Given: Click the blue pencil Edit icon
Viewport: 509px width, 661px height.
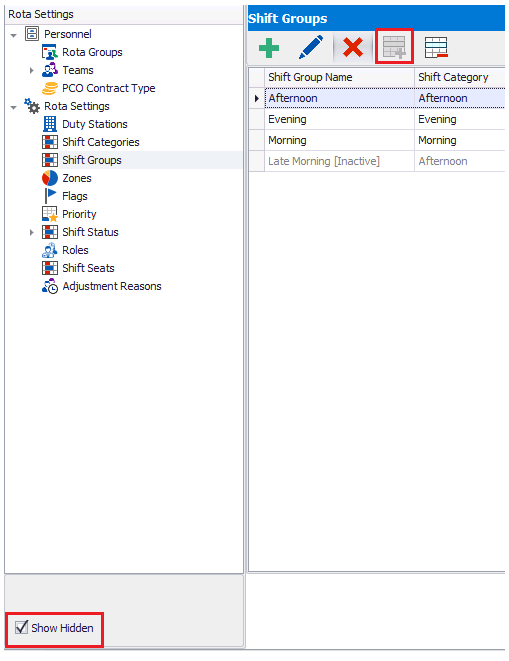Looking at the screenshot, I should point(311,47).
